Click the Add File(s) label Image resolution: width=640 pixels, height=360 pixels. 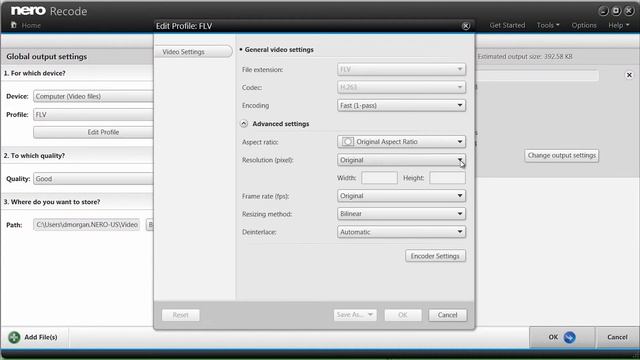41,337
